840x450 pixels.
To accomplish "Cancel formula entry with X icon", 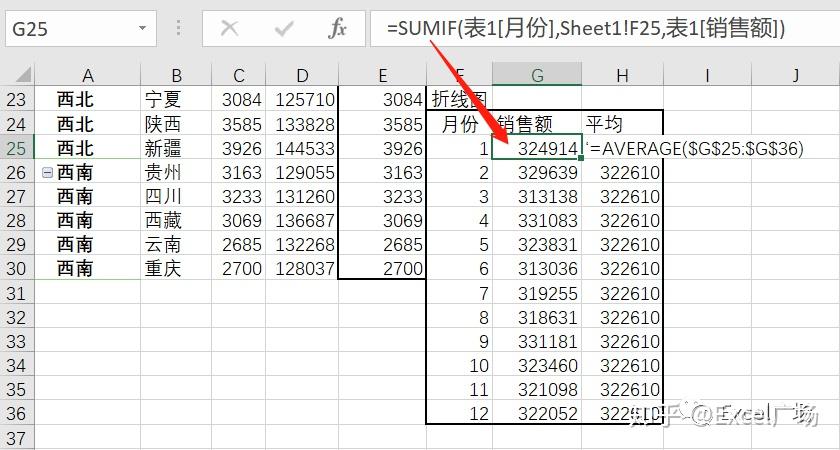I will [229, 28].
